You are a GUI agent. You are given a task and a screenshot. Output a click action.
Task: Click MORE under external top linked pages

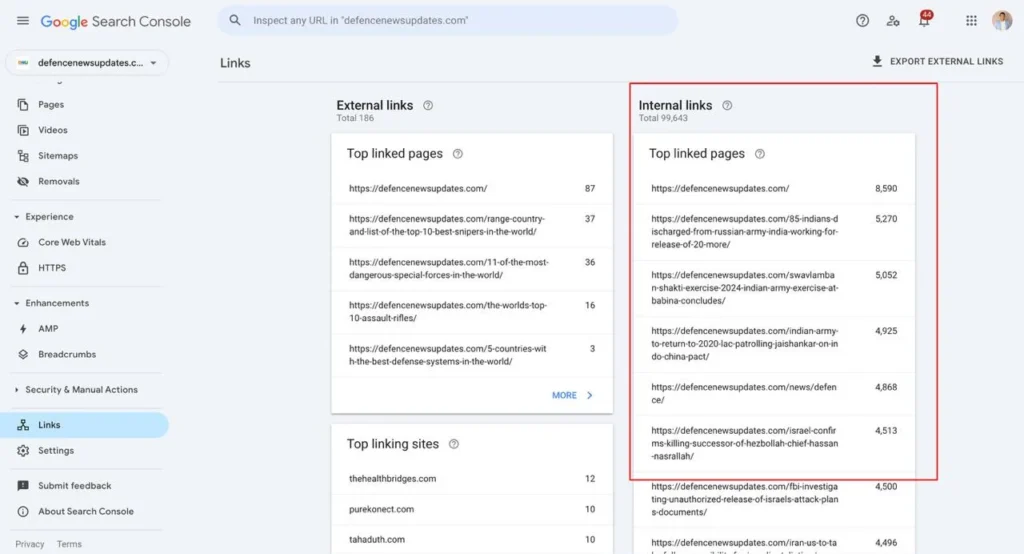pyautogui.click(x=572, y=395)
